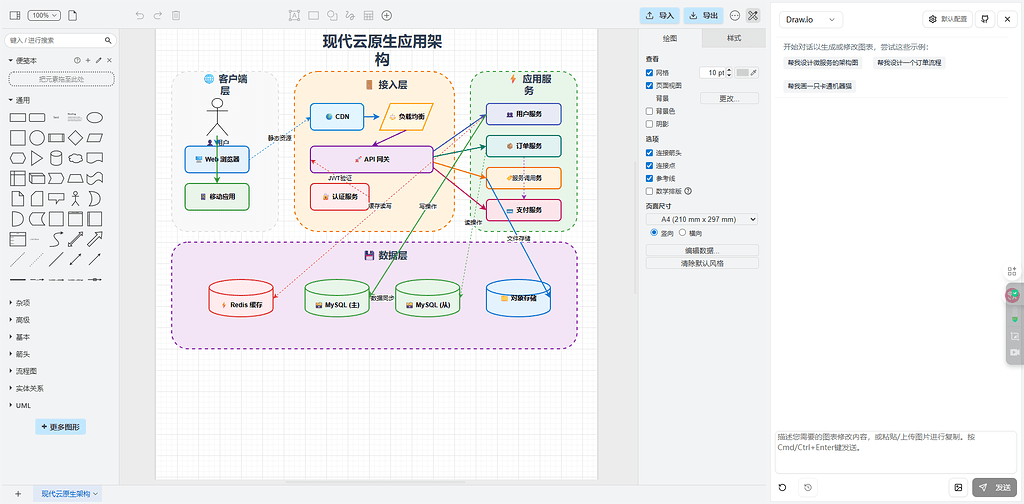This screenshot has width=1024, height=504.
Task: Select the 横向 landscape radio button
Action: pos(683,233)
